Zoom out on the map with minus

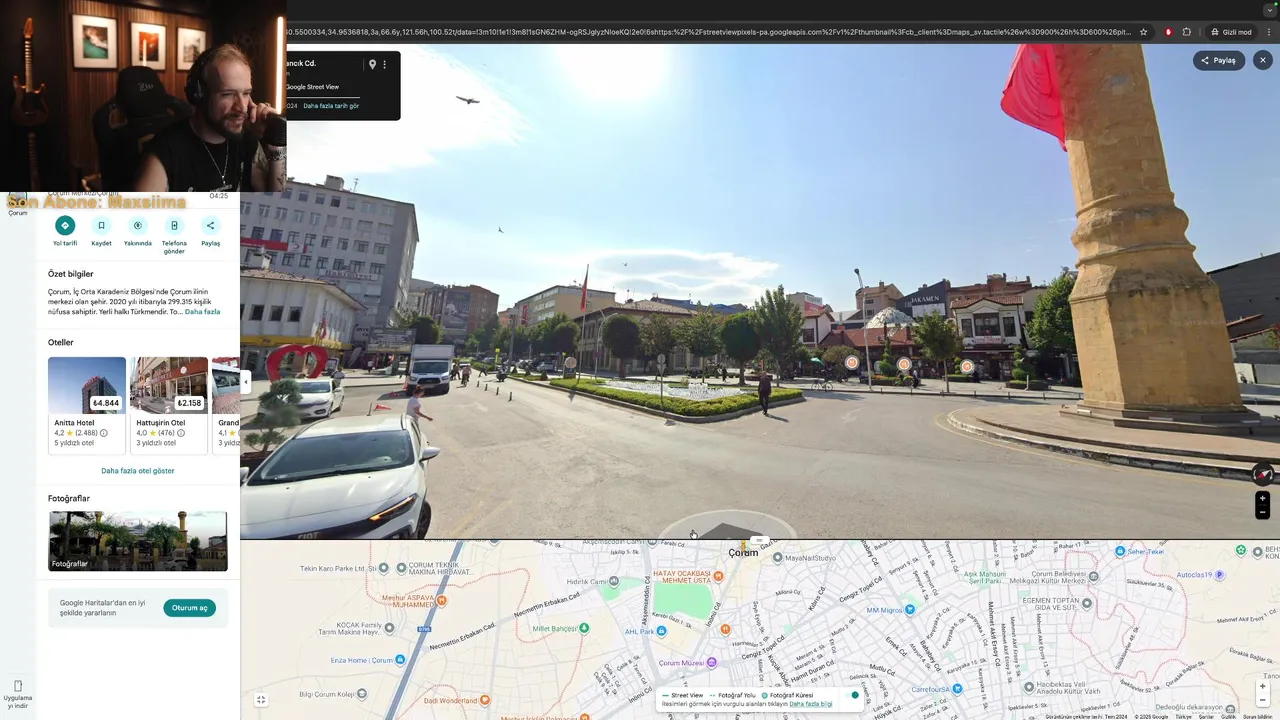(x=1263, y=700)
